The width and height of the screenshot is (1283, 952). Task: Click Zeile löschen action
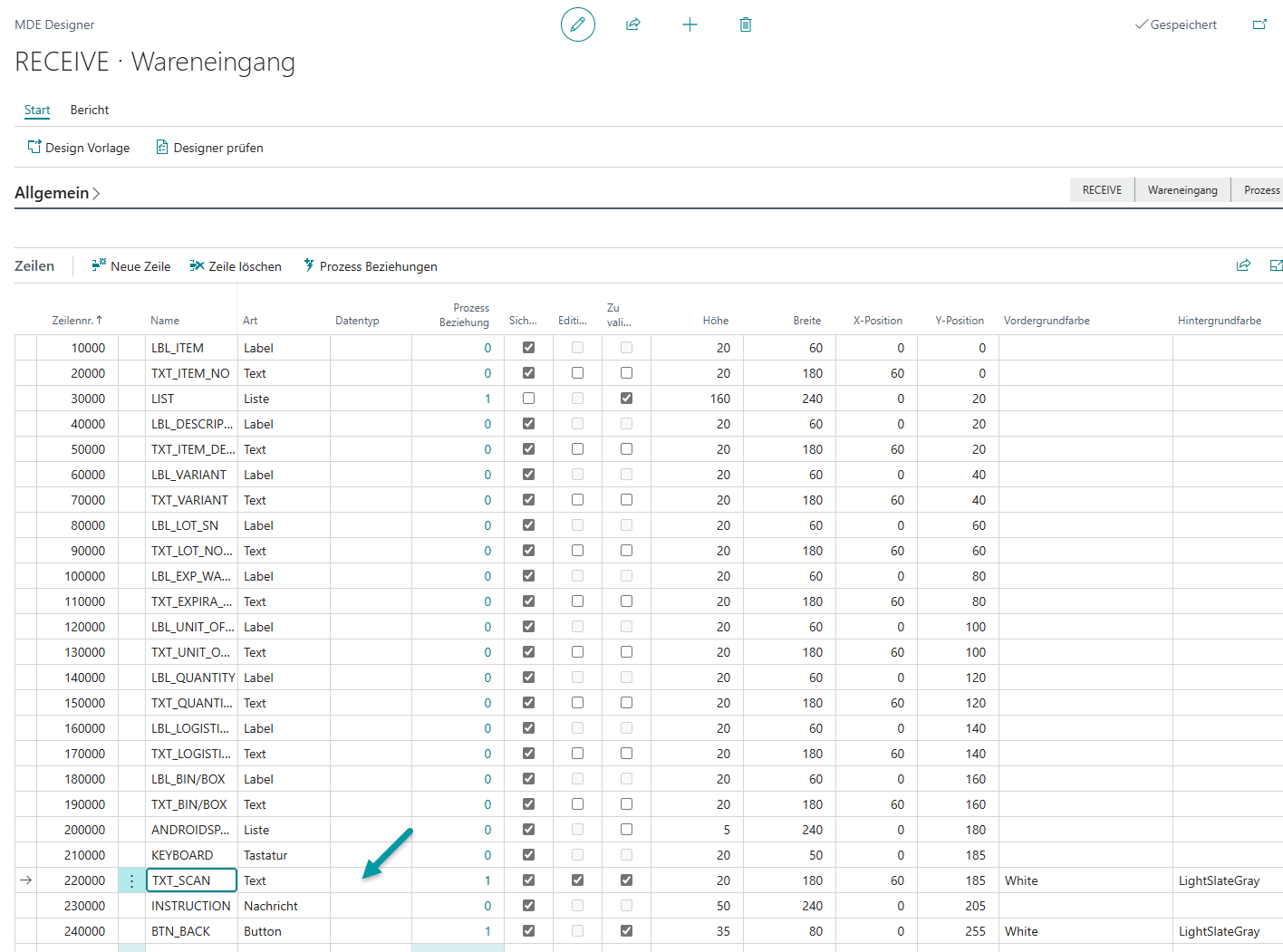click(236, 266)
